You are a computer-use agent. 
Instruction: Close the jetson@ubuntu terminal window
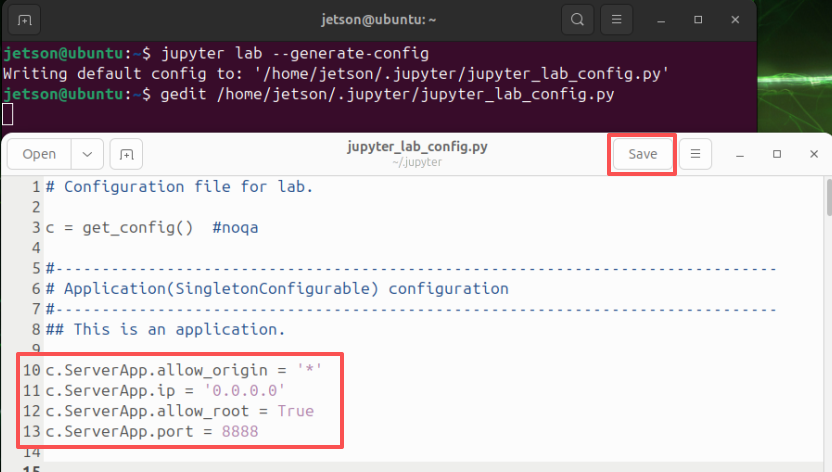735,20
